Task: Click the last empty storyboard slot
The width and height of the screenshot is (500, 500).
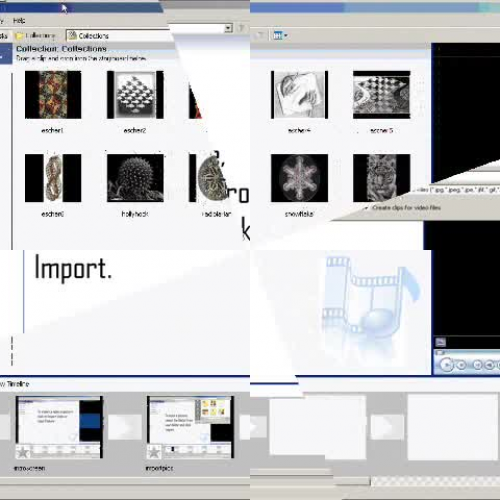Action: point(453,428)
